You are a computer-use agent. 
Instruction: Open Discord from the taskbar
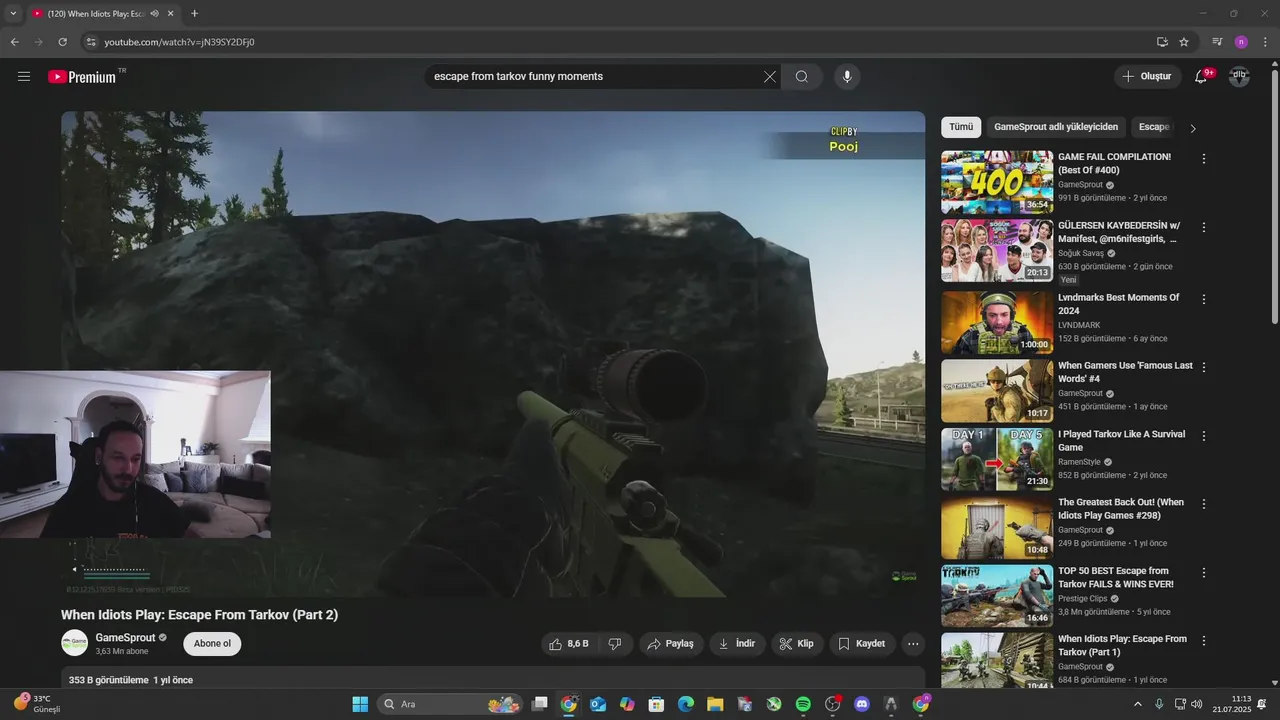tap(862, 704)
